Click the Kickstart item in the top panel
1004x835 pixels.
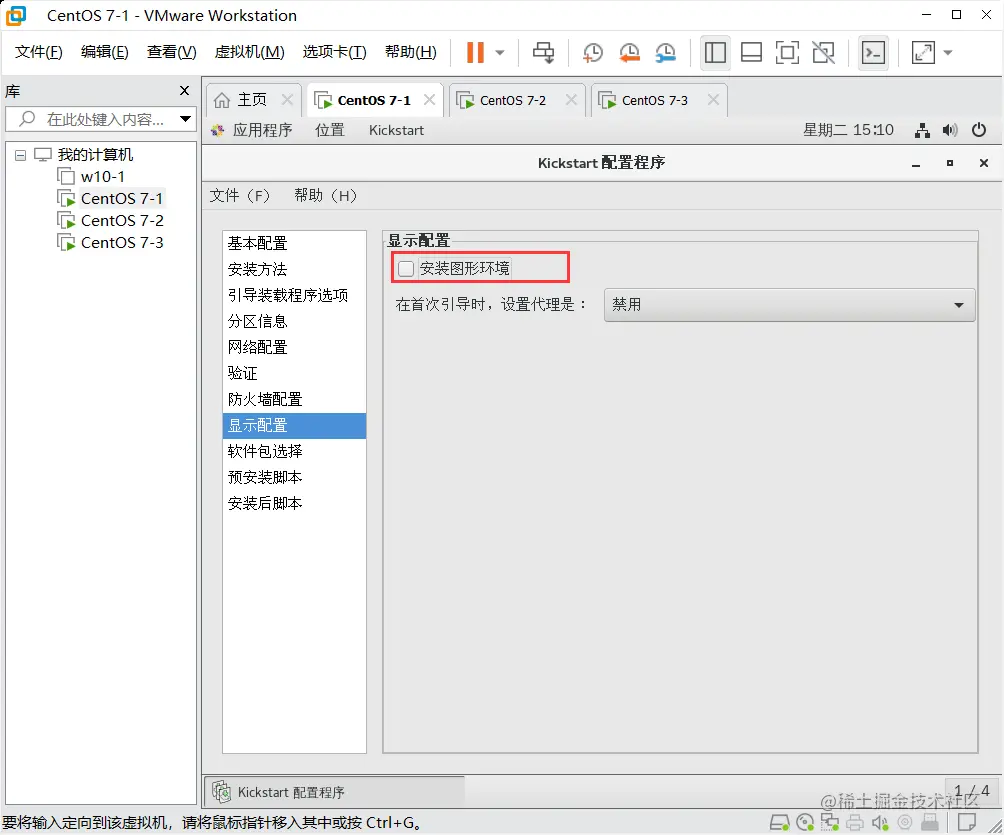(x=396, y=131)
